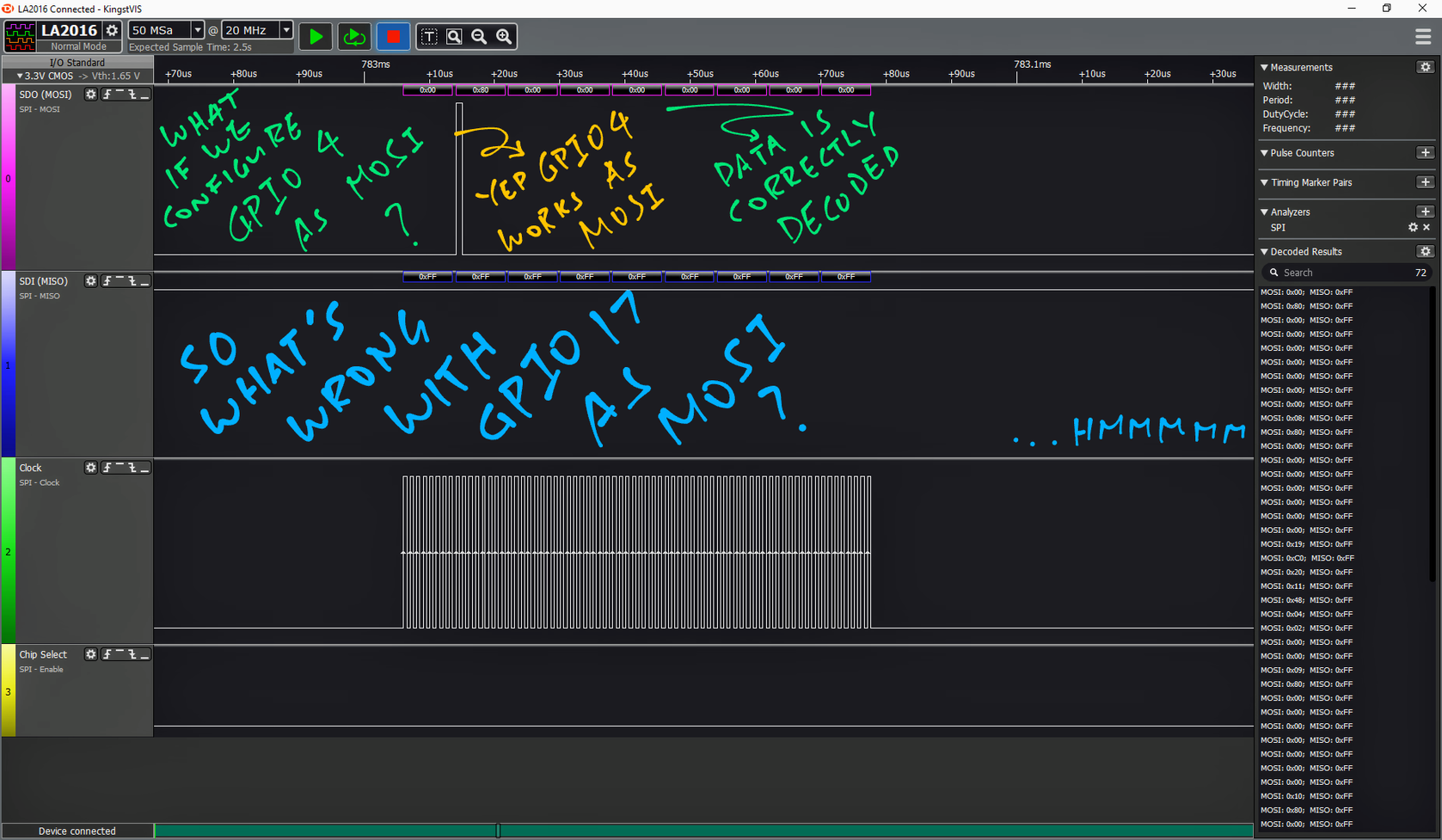Screen dimensions: 1442x840
Task: Open the 50 MSa sample depth dropdown
Action: tap(197, 30)
